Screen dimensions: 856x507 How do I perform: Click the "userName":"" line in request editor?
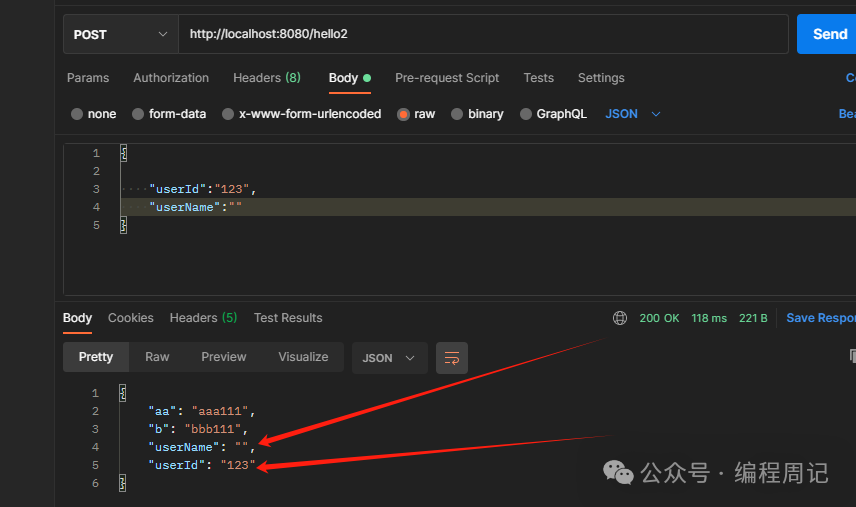pos(195,207)
